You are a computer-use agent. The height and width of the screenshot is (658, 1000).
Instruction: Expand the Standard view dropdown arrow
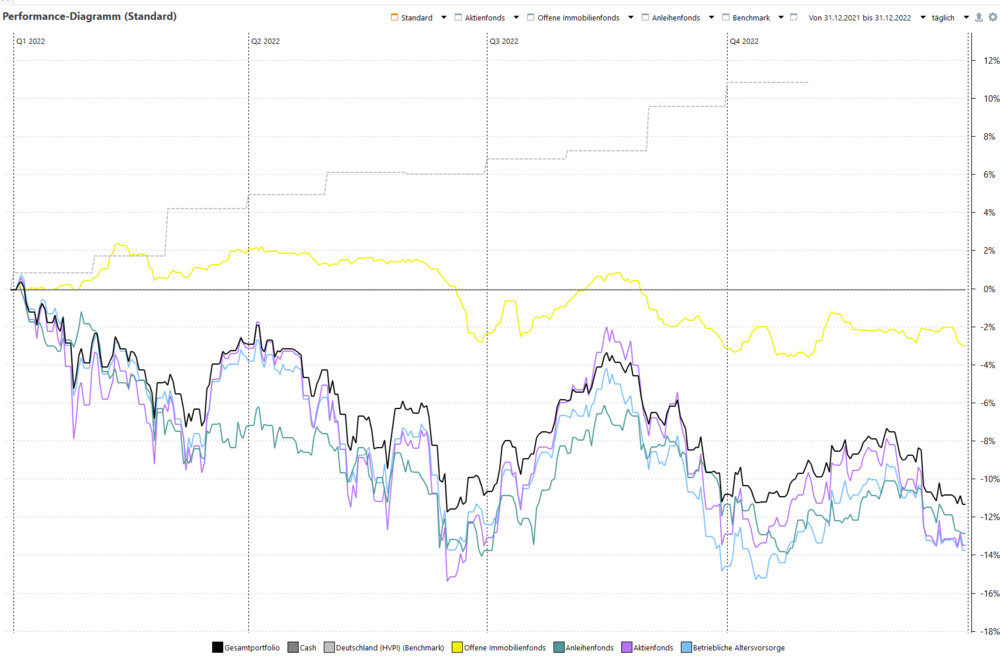coord(444,18)
